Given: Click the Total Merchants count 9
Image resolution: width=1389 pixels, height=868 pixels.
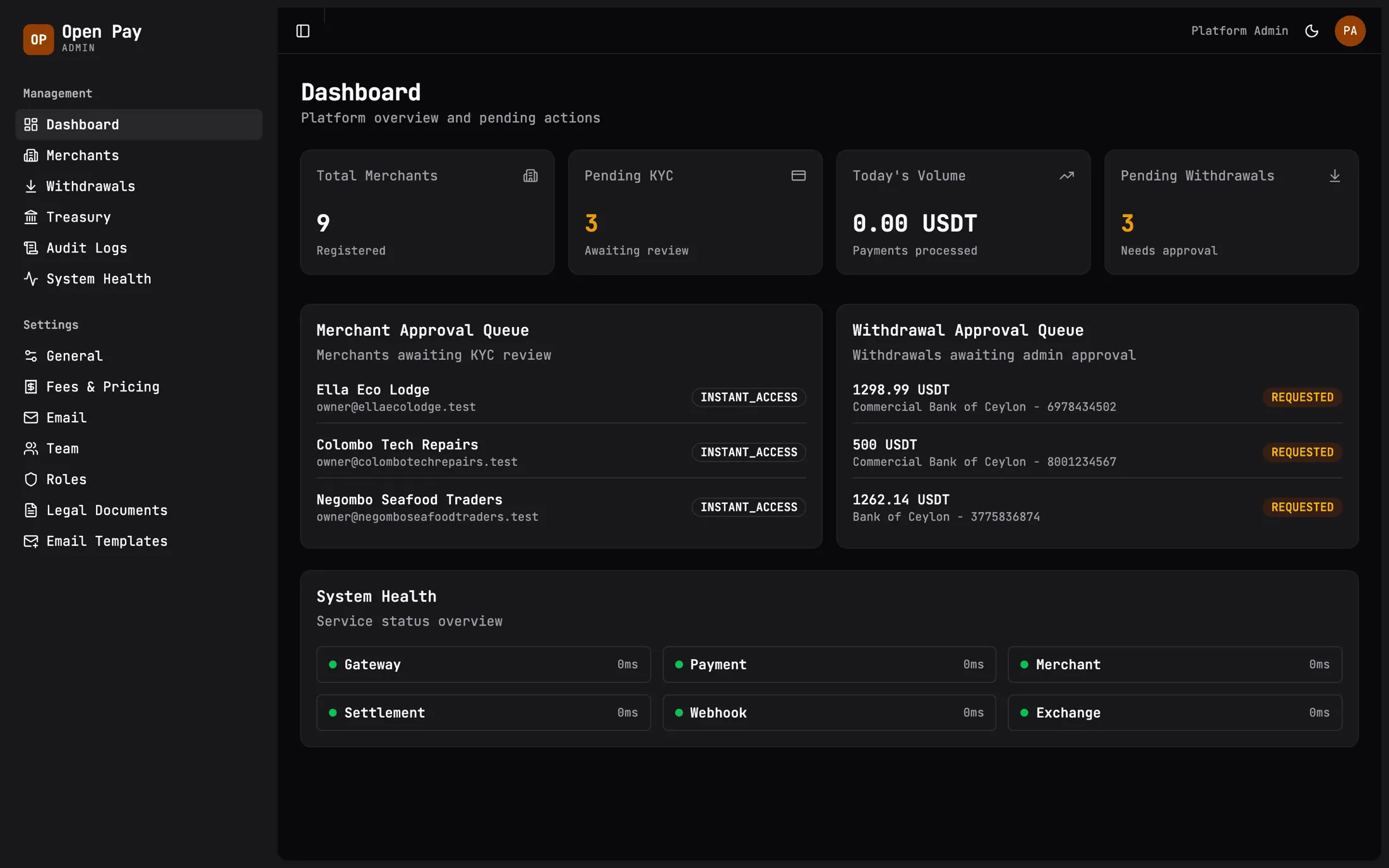Looking at the screenshot, I should click(323, 223).
